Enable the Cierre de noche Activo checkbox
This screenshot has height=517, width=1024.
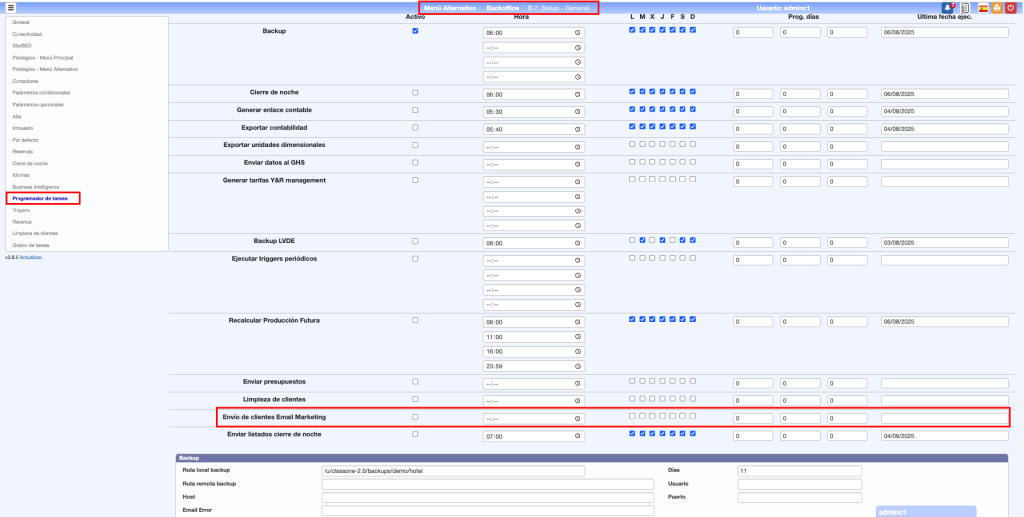tap(415, 93)
